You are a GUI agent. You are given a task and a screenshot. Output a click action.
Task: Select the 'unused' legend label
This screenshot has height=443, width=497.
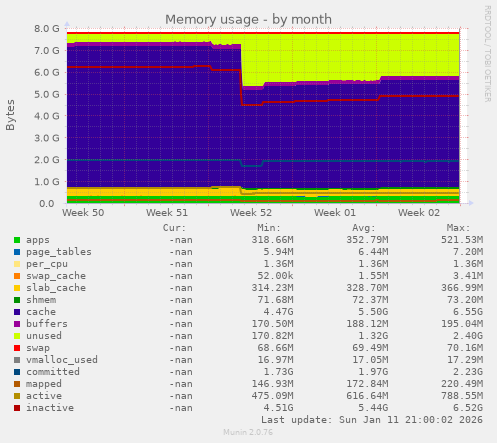point(44,336)
